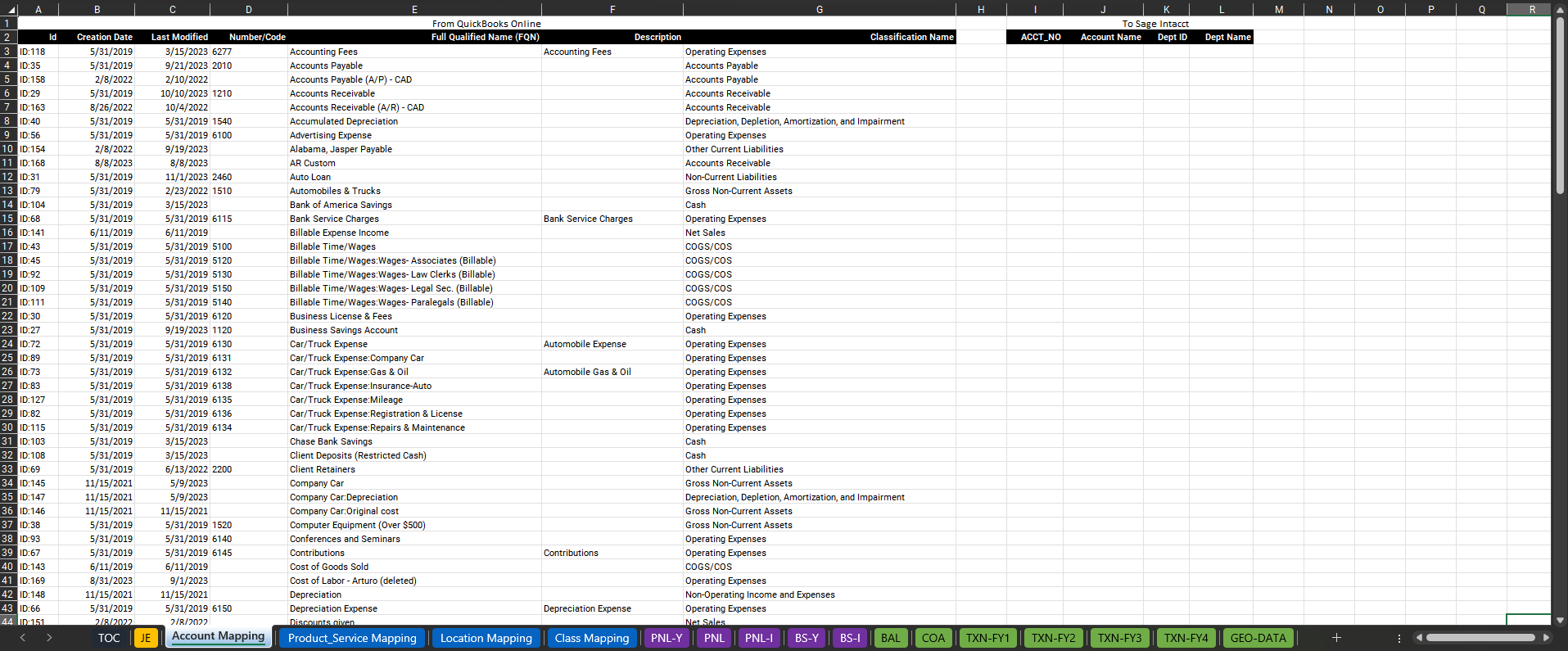1568x651 pixels.
Task: Click the vertical scrollbar up arrow
Action: click(1560, 9)
